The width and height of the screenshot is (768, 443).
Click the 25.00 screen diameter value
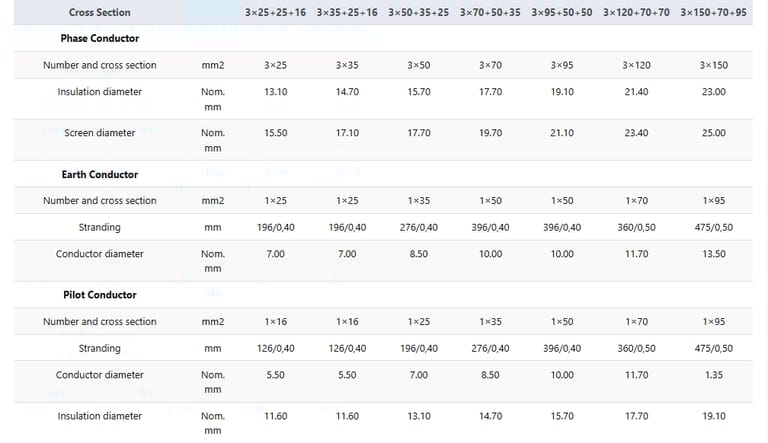[x=713, y=133]
